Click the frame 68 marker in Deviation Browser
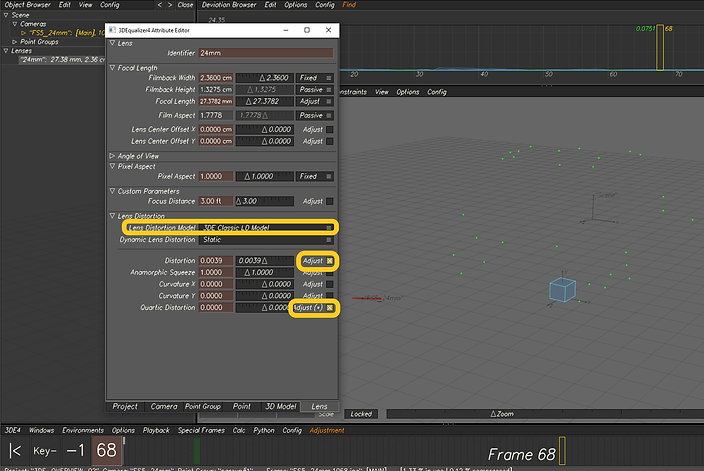The image size is (704, 471). coord(660,48)
